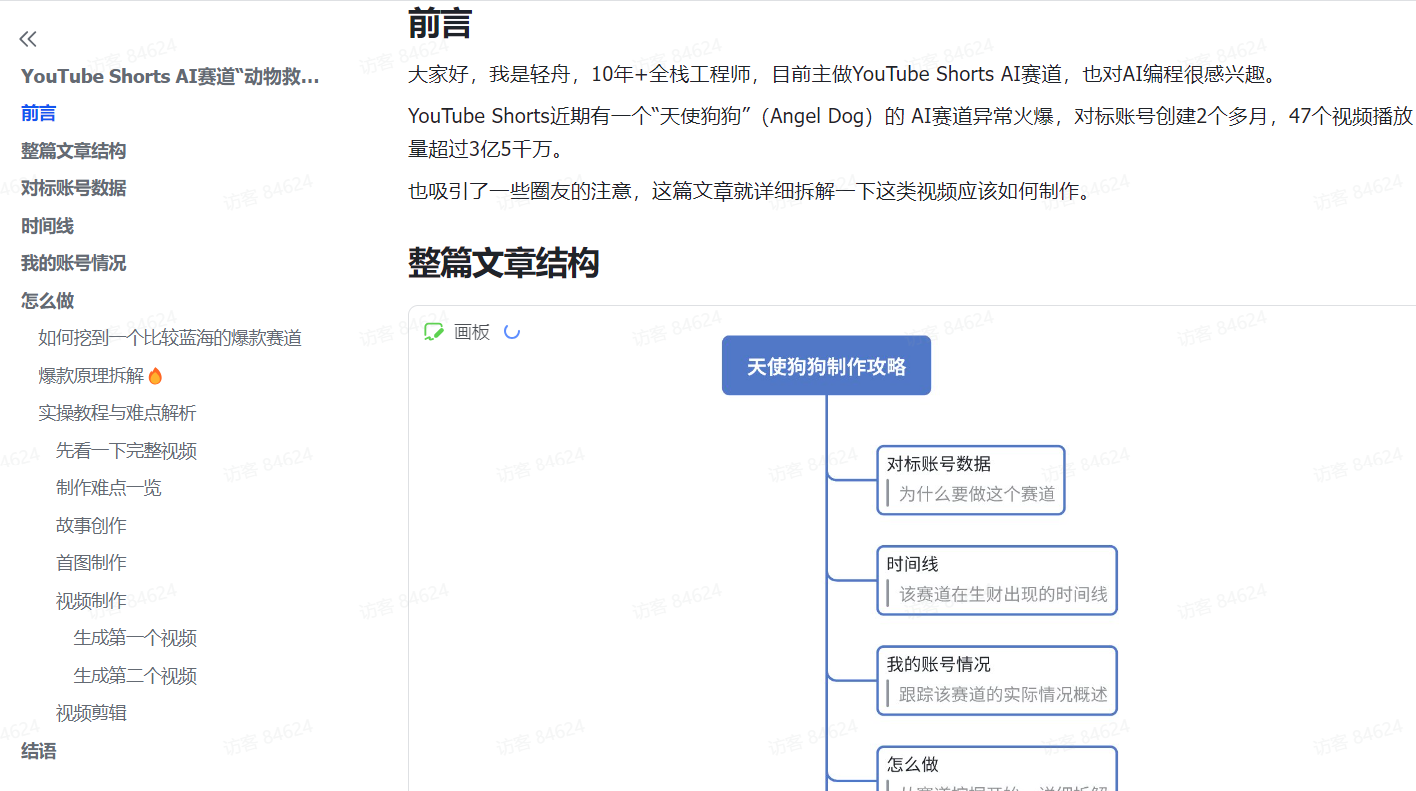
Task: Jump to 实操教程与难点解析
Action: click(117, 413)
